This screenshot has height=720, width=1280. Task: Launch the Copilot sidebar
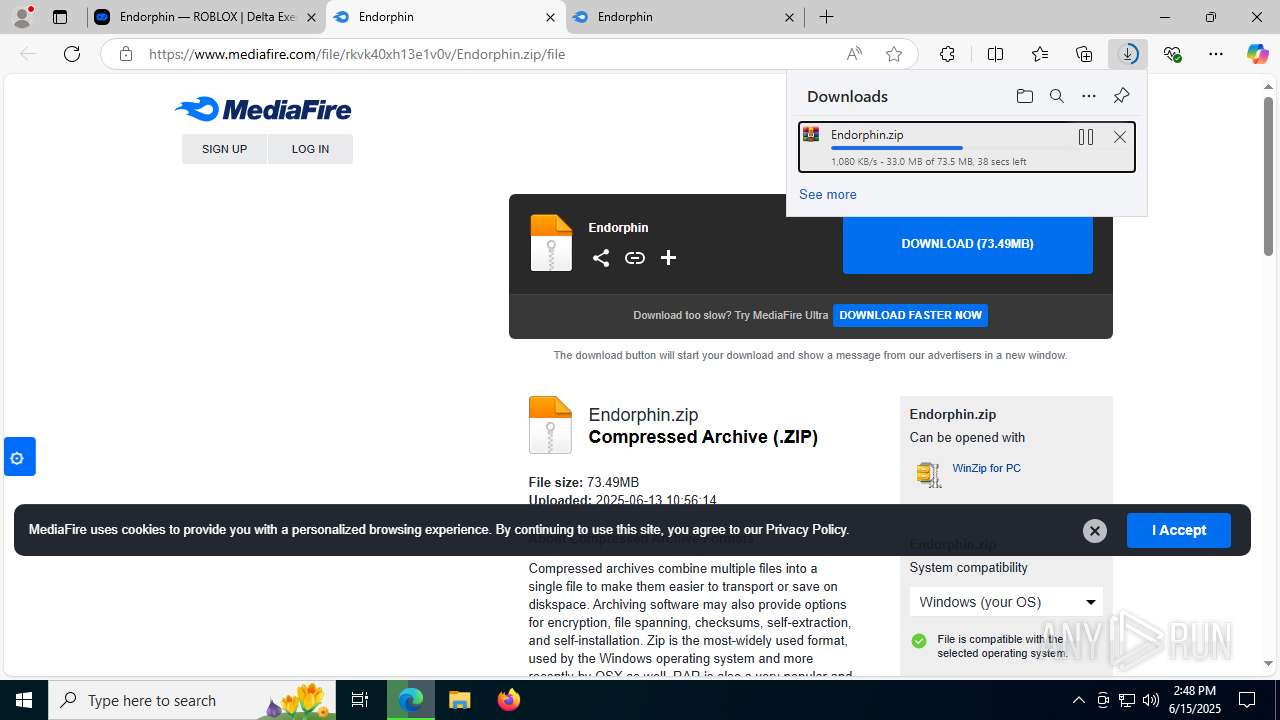tap(1257, 54)
